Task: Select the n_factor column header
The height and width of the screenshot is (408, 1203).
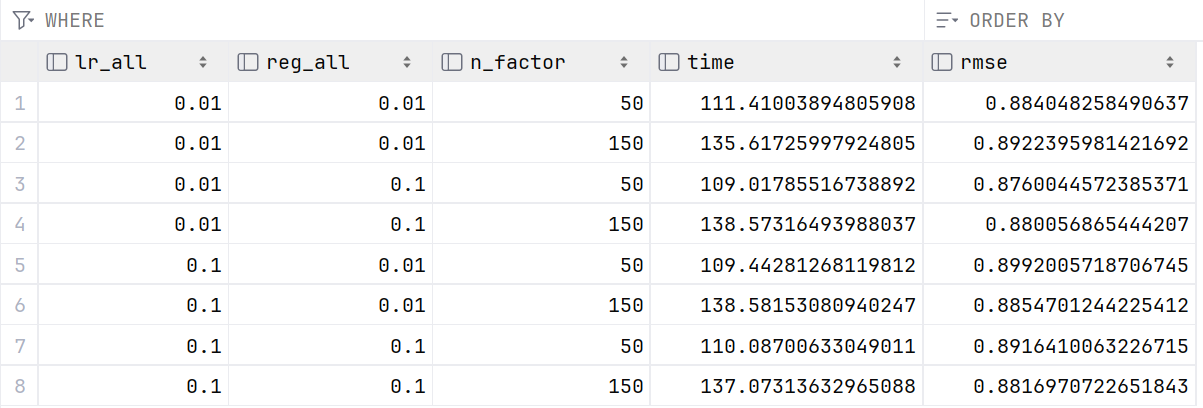Action: tap(541, 62)
